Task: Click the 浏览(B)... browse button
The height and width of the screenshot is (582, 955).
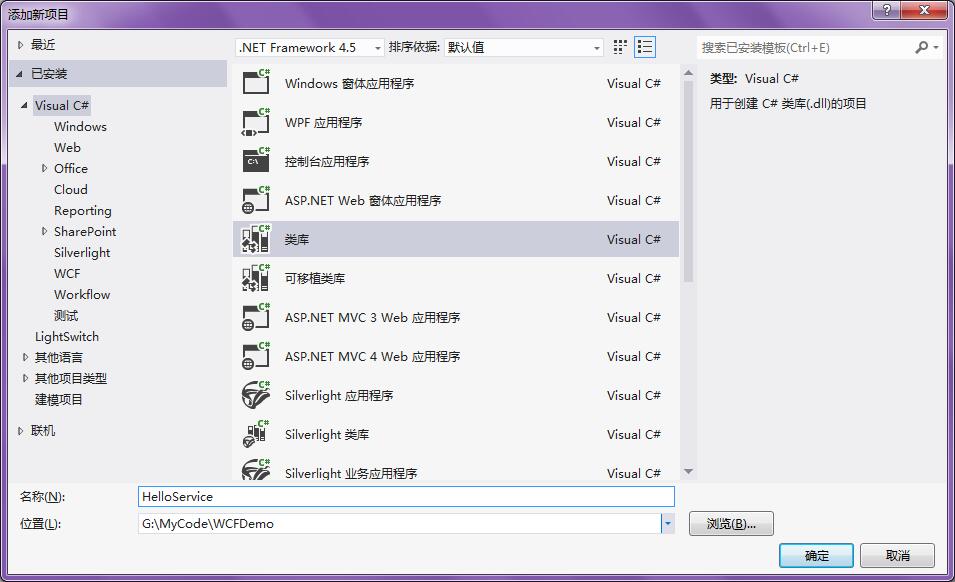Action: point(731,524)
